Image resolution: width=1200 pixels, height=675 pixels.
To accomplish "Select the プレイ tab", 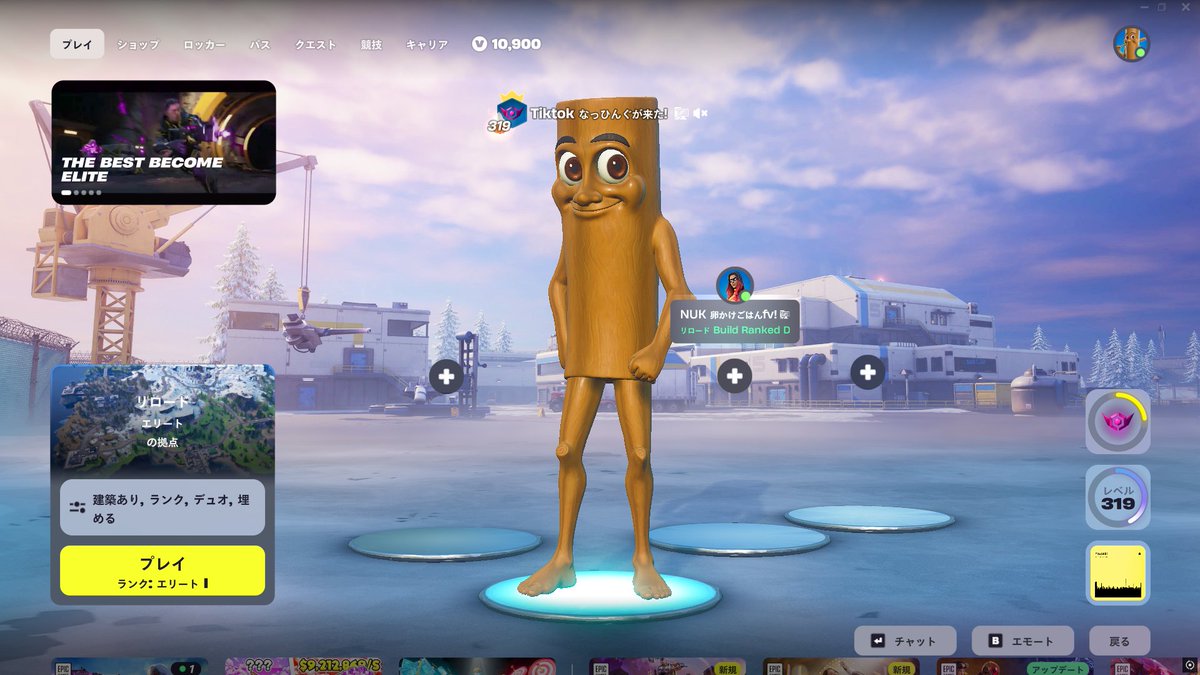I will tap(77, 45).
